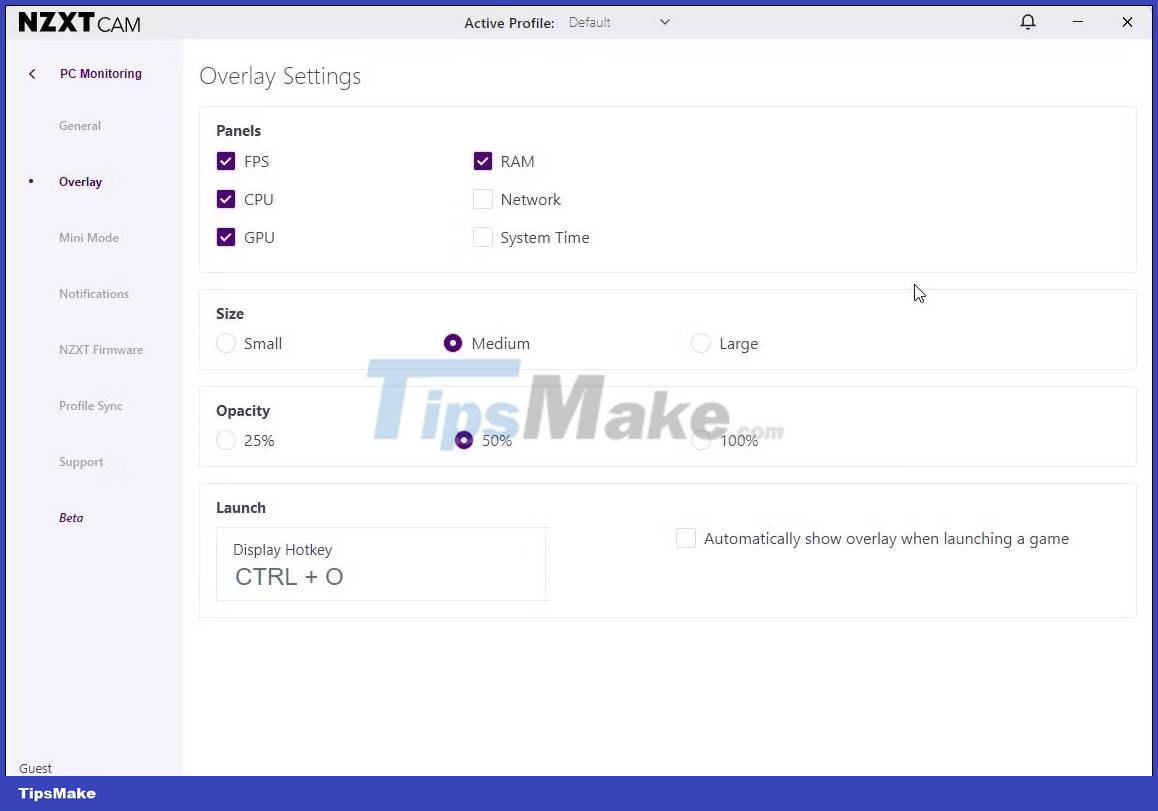Image resolution: width=1158 pixels, height=811 pixels.
Task: Uncheck the RAM panel
Action: pyautogui.click(x=483, y=161)
